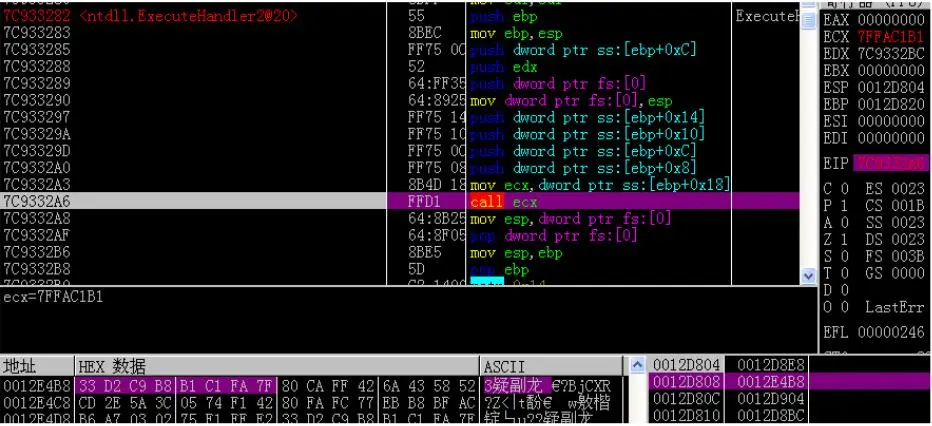Image resolution: width=932 pixels, height=426 pixels.
Task: Click 'push dword ptr ss:[ebp+0x10]' instruction
Action: tap(587, 134)
